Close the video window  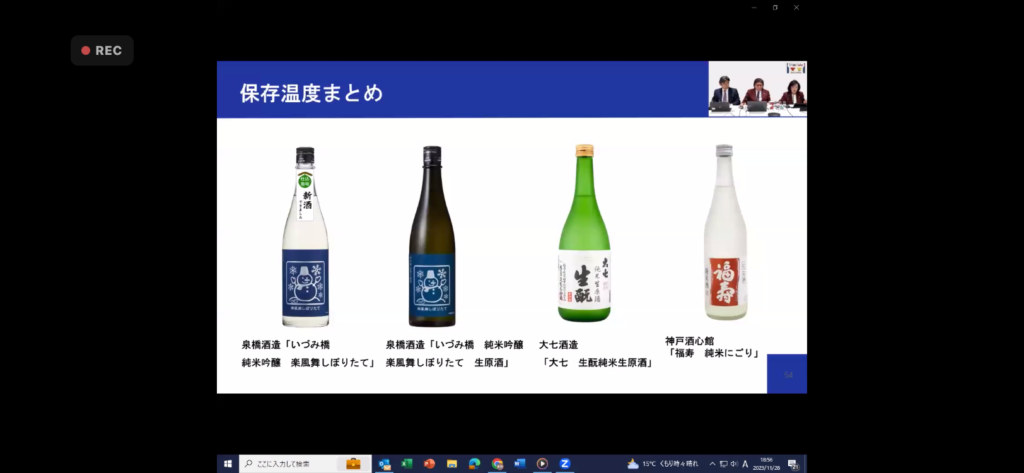[x=796, y=7]
